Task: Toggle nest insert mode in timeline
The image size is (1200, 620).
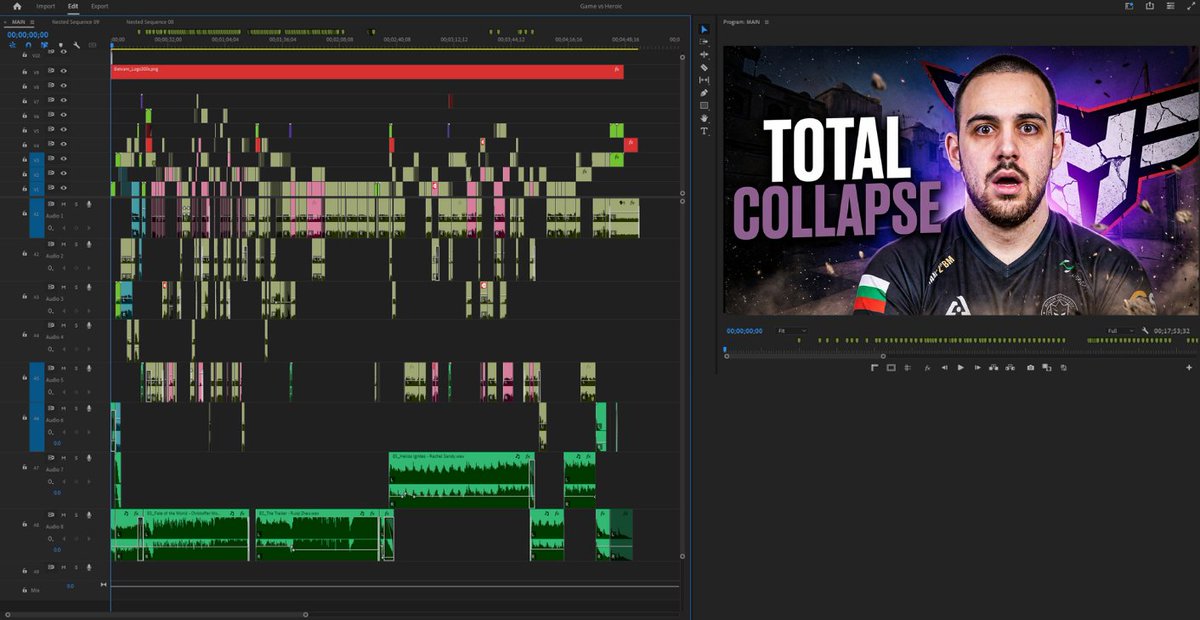Action: [x=13, y=45]
